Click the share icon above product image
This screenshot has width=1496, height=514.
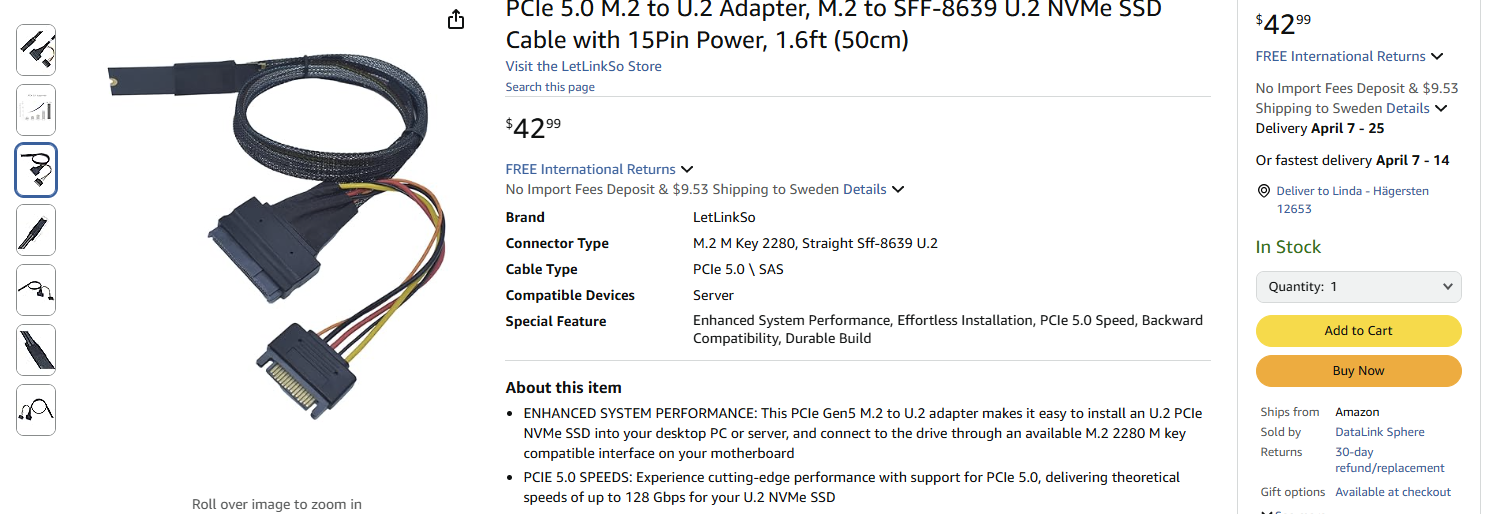click(x=456, y=19)
